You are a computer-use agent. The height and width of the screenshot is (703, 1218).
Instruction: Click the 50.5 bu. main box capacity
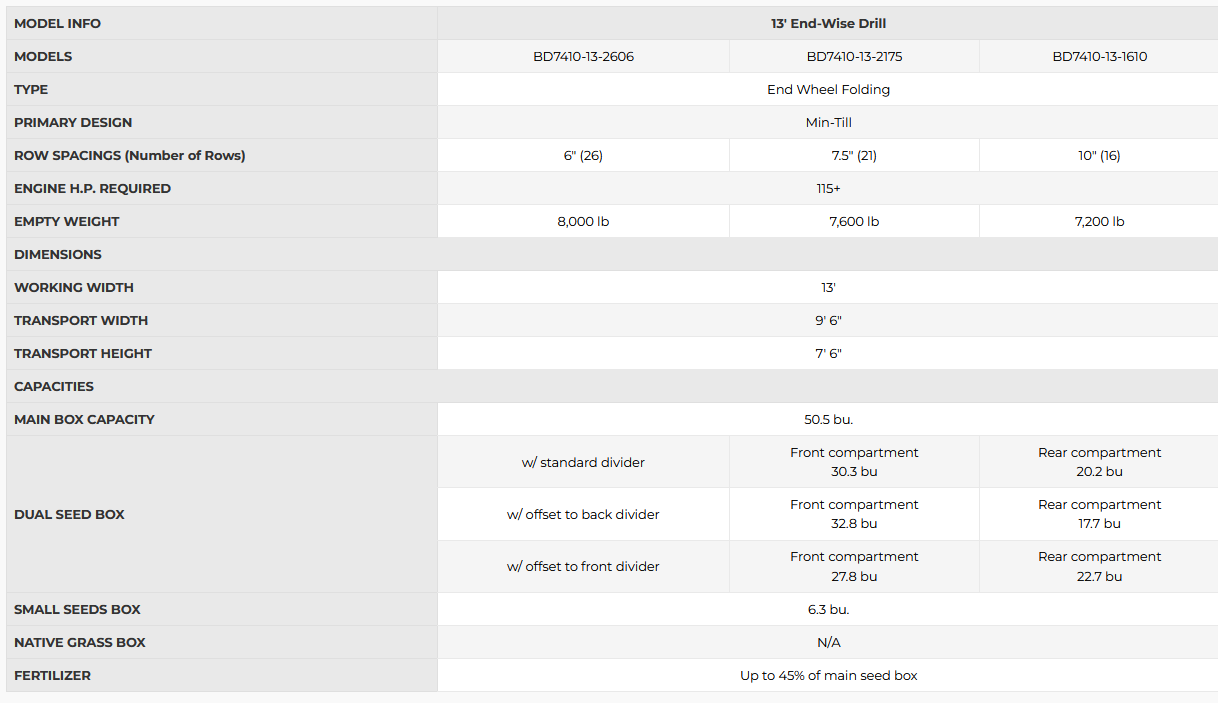[828, 420]
